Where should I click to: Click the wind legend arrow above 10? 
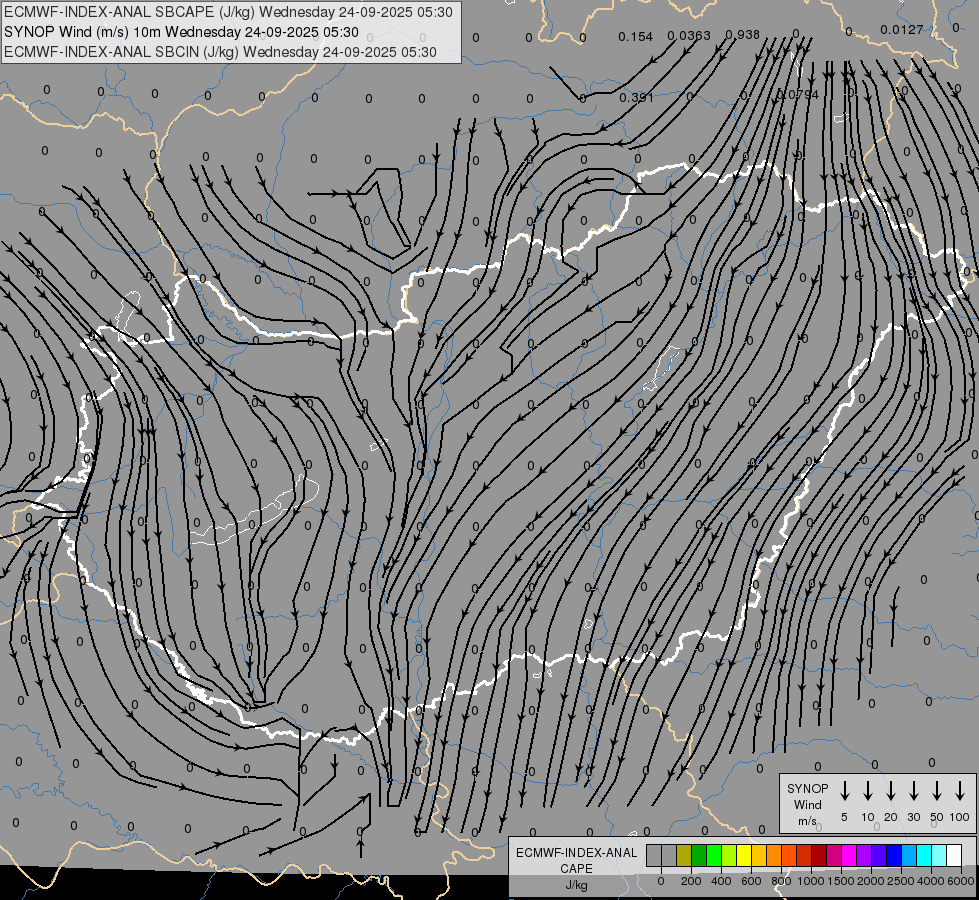click(x=868, y=791)
